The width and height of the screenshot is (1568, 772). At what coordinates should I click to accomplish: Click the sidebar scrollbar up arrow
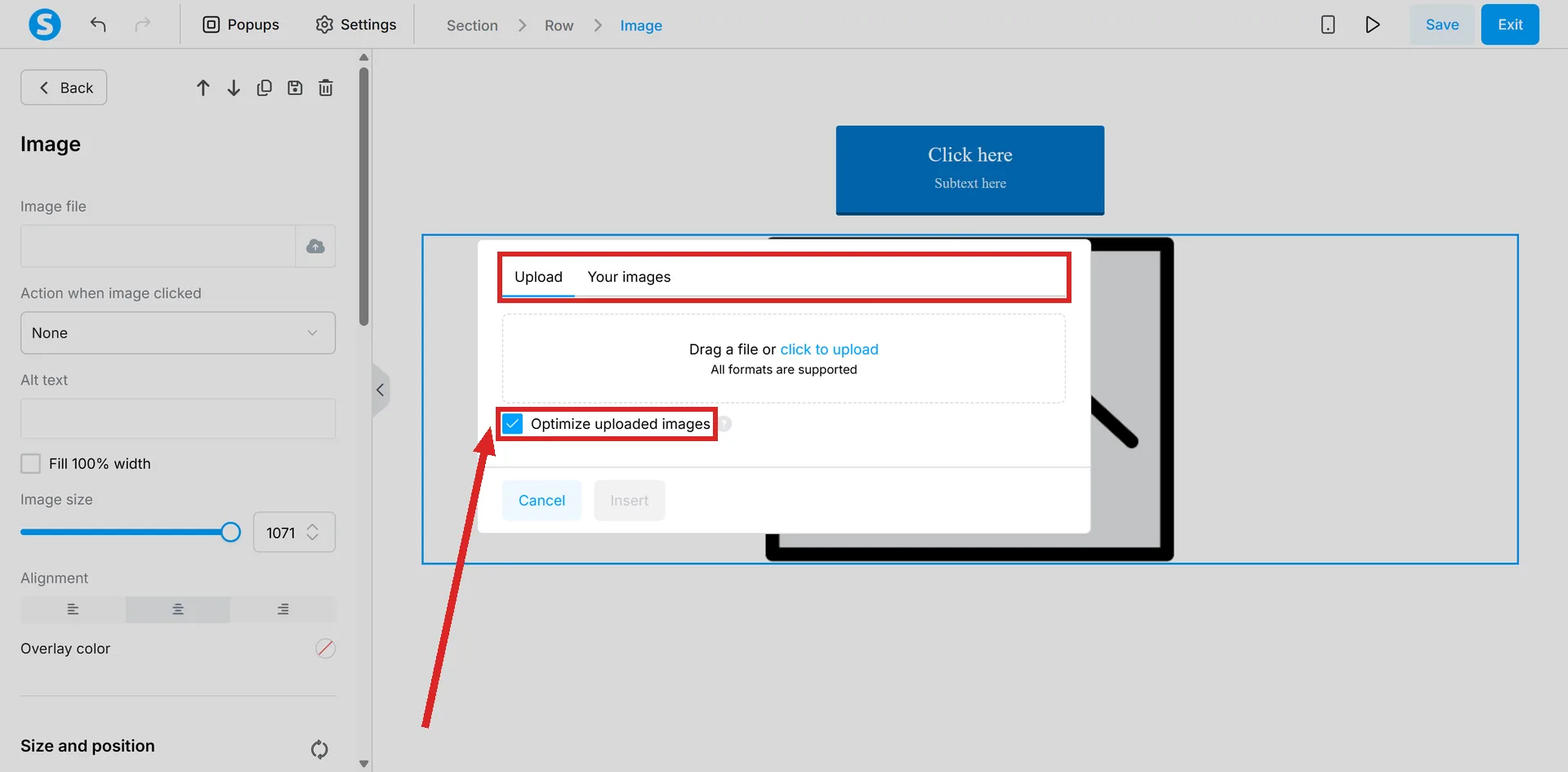pyautogui.click(x=364, y=57)
